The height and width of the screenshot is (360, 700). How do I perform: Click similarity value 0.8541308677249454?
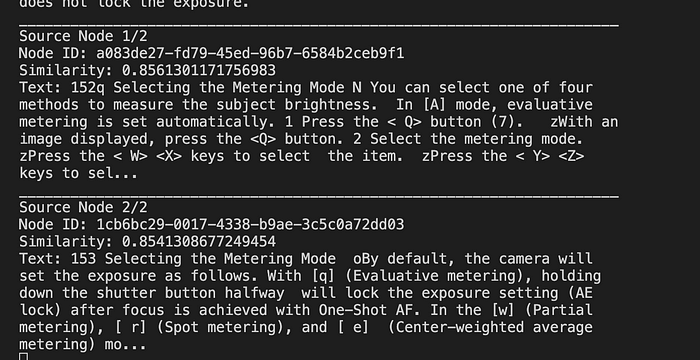[199, 242]
